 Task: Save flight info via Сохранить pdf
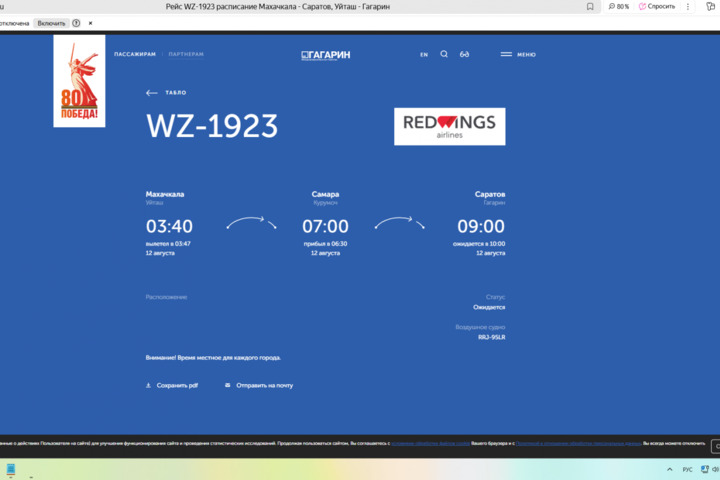[x=172, y=385]
